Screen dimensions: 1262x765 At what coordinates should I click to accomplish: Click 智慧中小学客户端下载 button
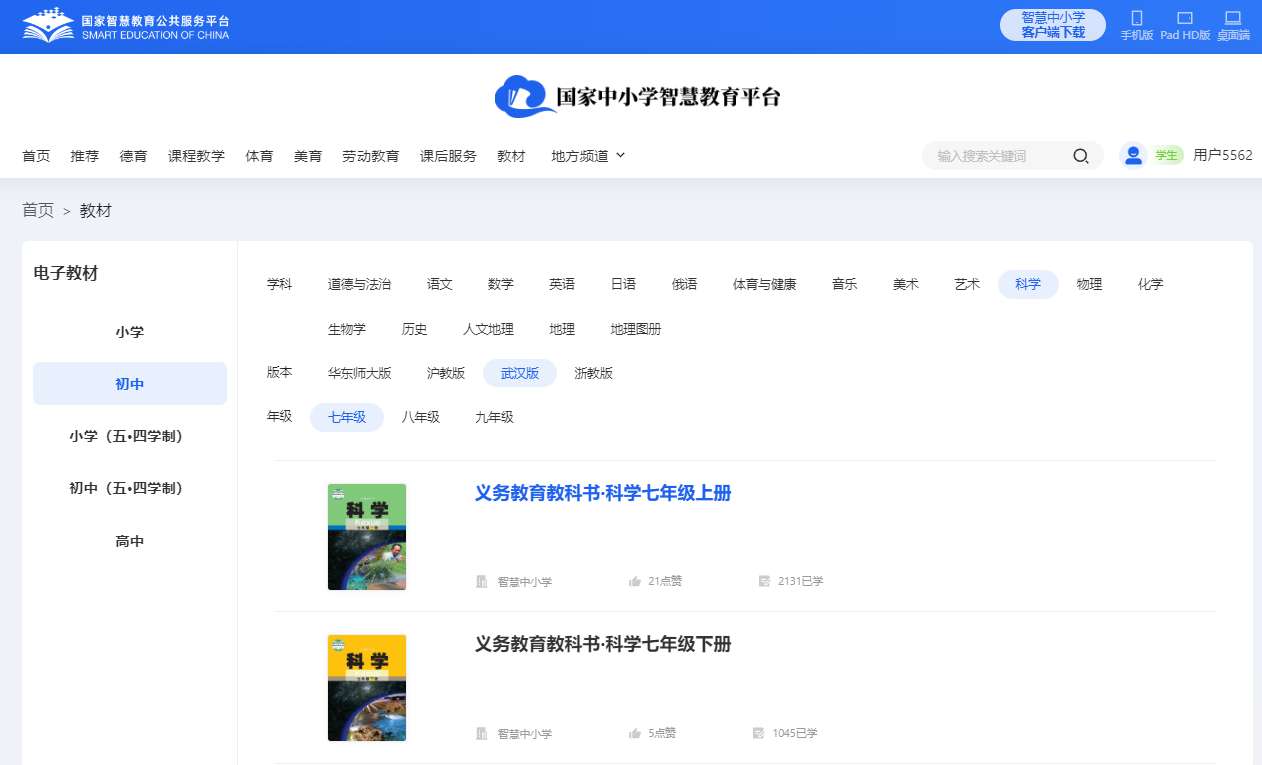(x=1053, y=25)
